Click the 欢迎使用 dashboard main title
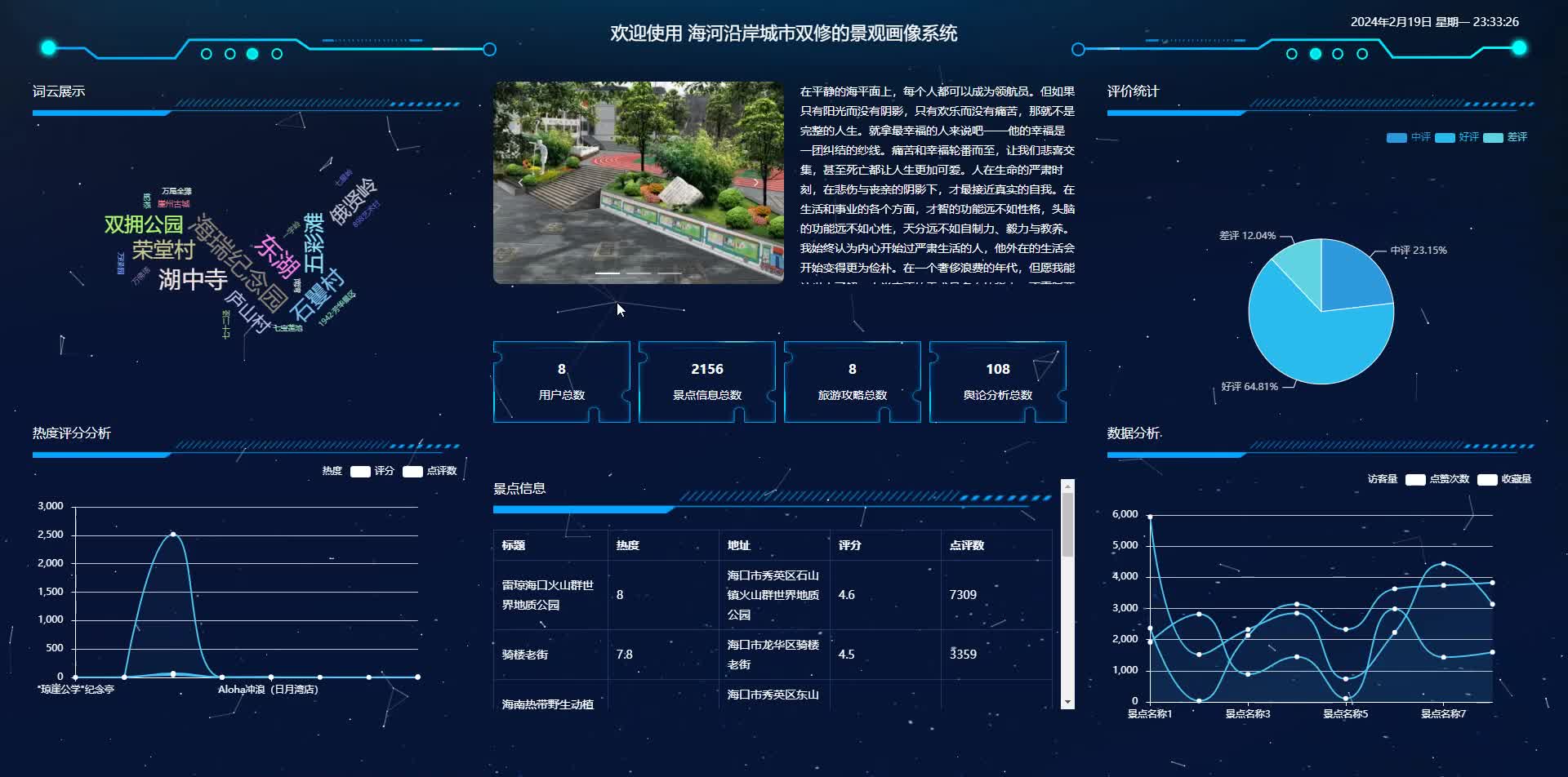1568x777 pixels. (x=784, y=33)
